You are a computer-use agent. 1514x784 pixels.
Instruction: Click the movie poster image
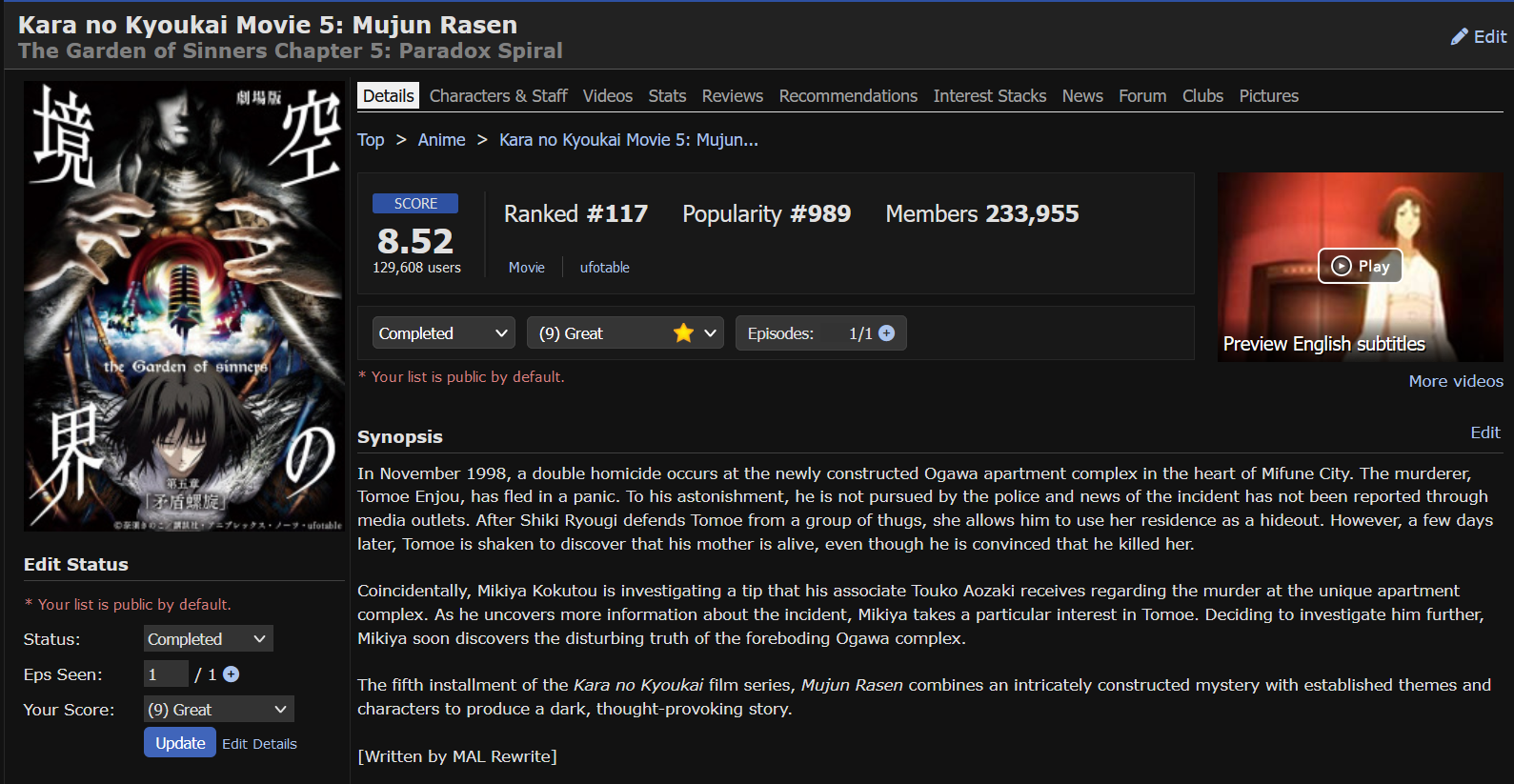click(184, 306)
